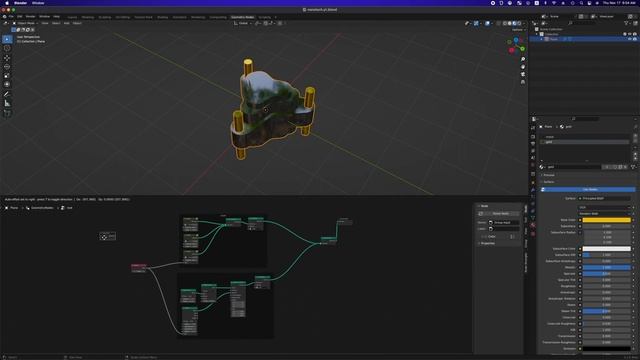Open the Random Walk subsurface method dropdown
Viewport: 640px width, 360px height.
pos(604,213)
